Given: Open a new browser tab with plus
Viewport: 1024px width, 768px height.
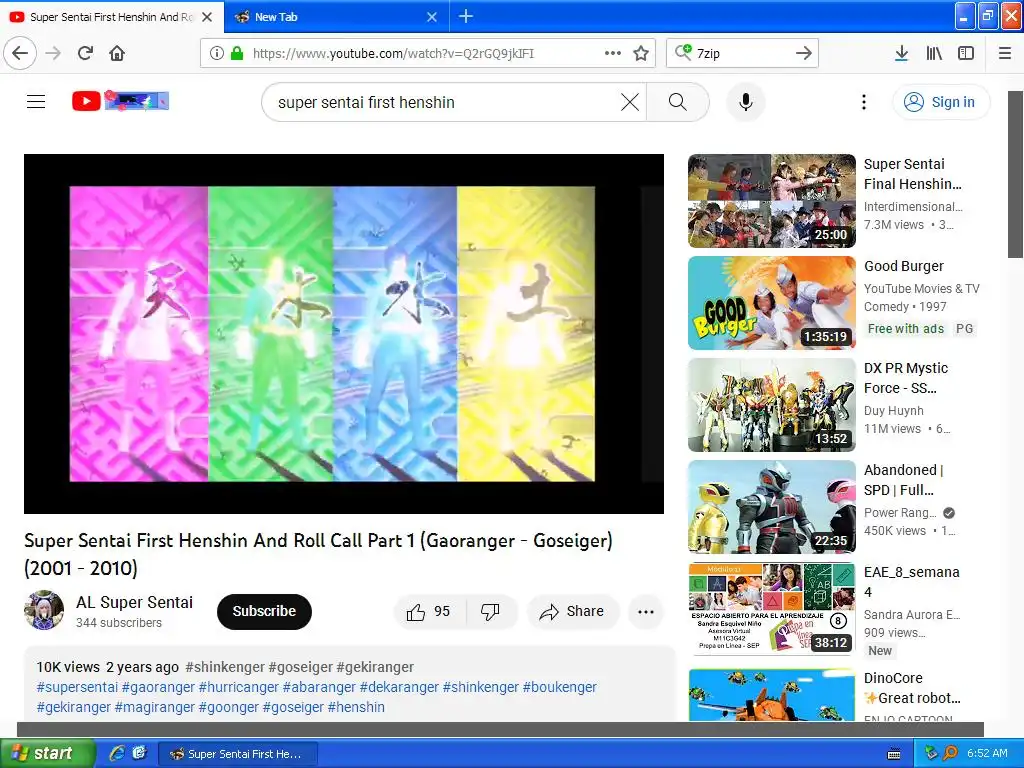Looking at the screenshot, I should (x=466, y=16).
